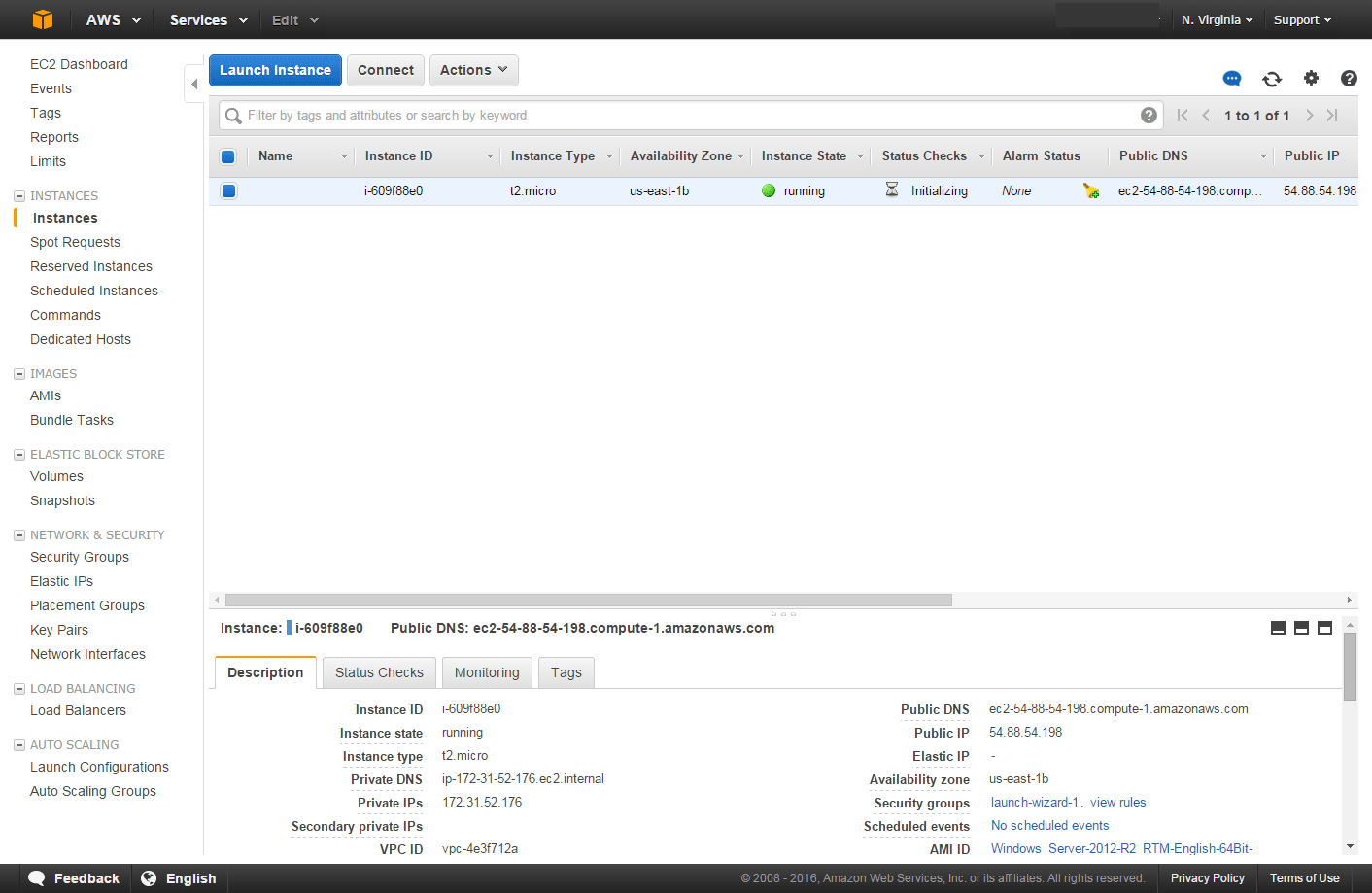
Task: Open Availability Zone column sort arrow
Action: (740, 156)
